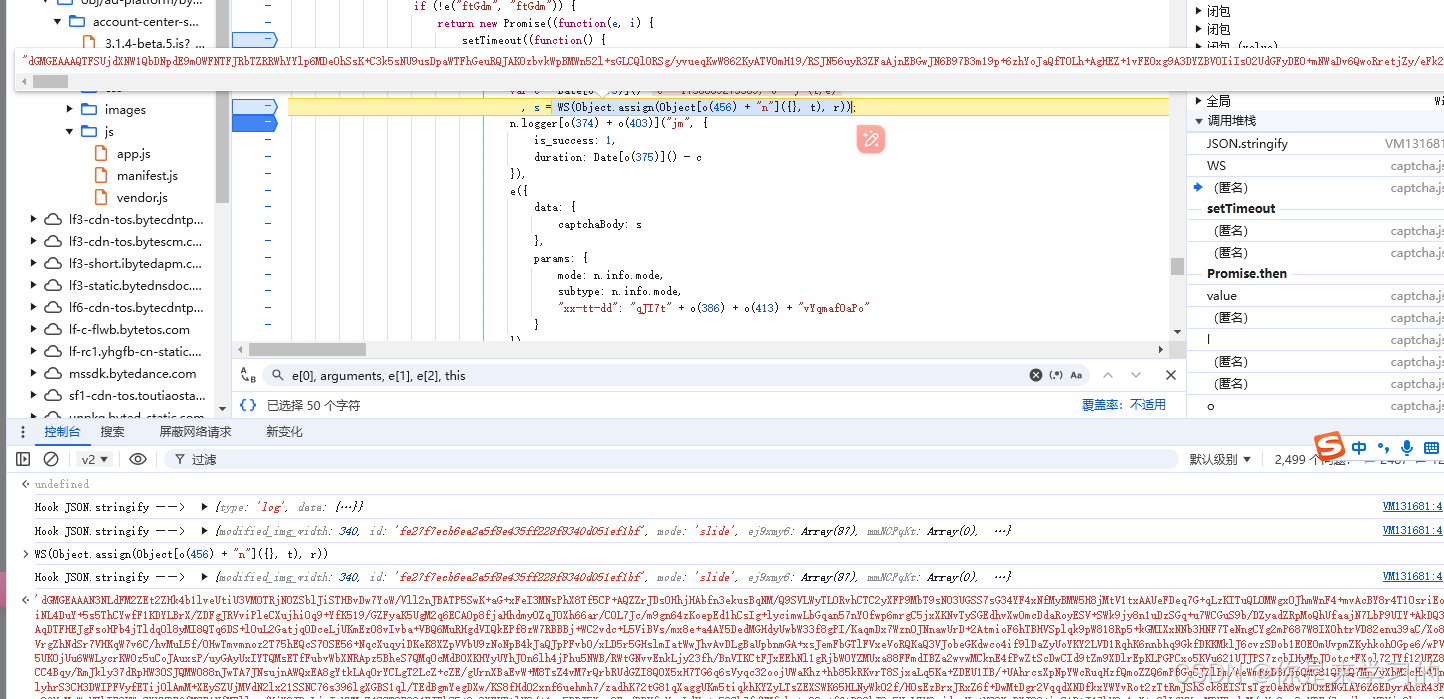Click the eye icon to create live expression
This screenshot has width=1444, height=699.
[x=139, y=459]
